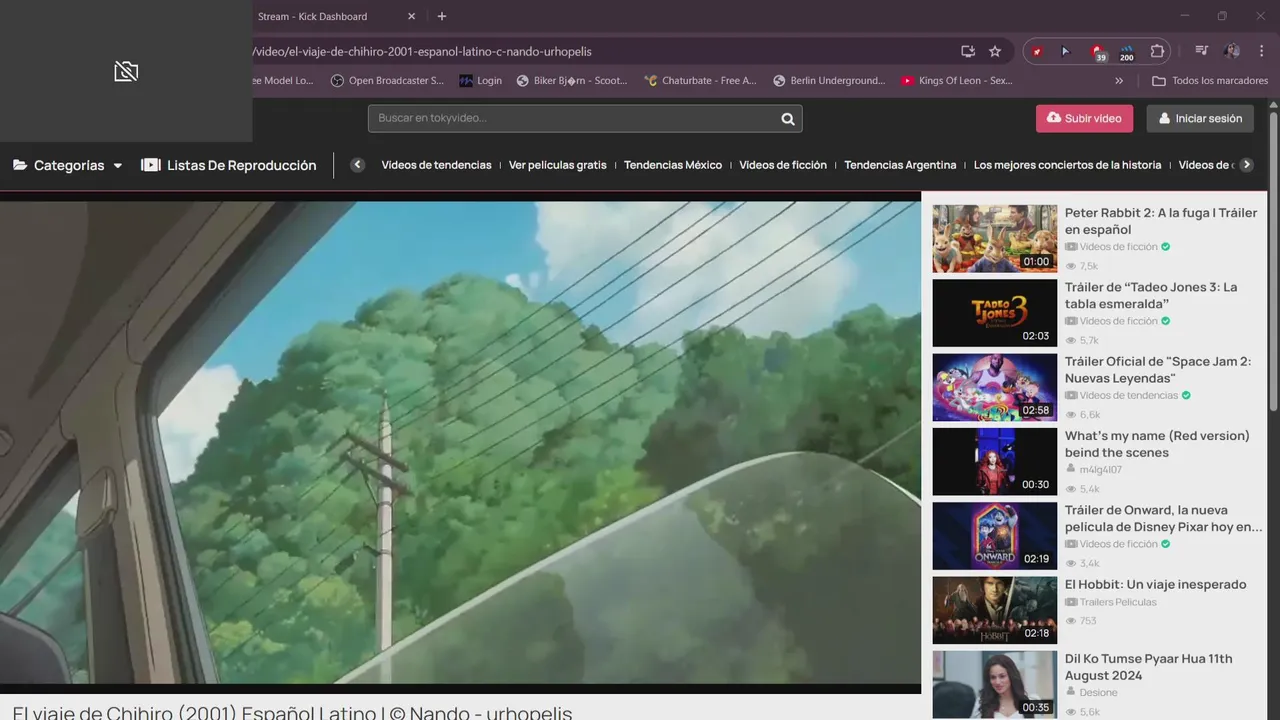
Task: Click the video title 'El viaje de Chihiro (2001)'
Action: (x=292, y=711)
